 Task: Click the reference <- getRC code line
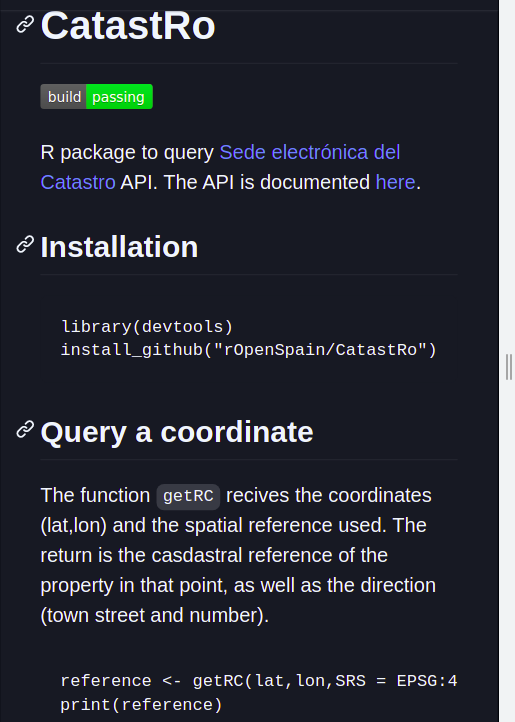[259, 681]
